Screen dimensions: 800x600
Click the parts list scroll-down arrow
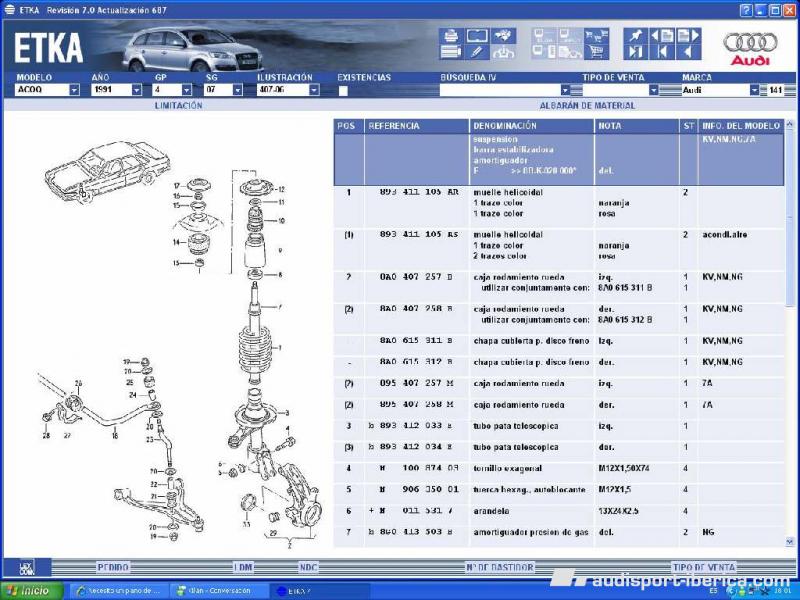[790, 542]
